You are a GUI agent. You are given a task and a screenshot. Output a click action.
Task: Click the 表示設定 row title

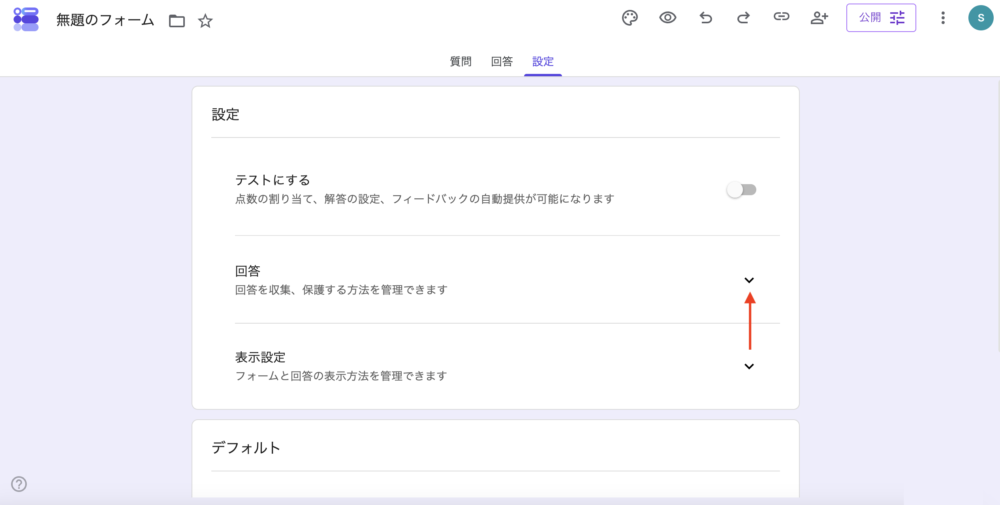tap(260, 357)
